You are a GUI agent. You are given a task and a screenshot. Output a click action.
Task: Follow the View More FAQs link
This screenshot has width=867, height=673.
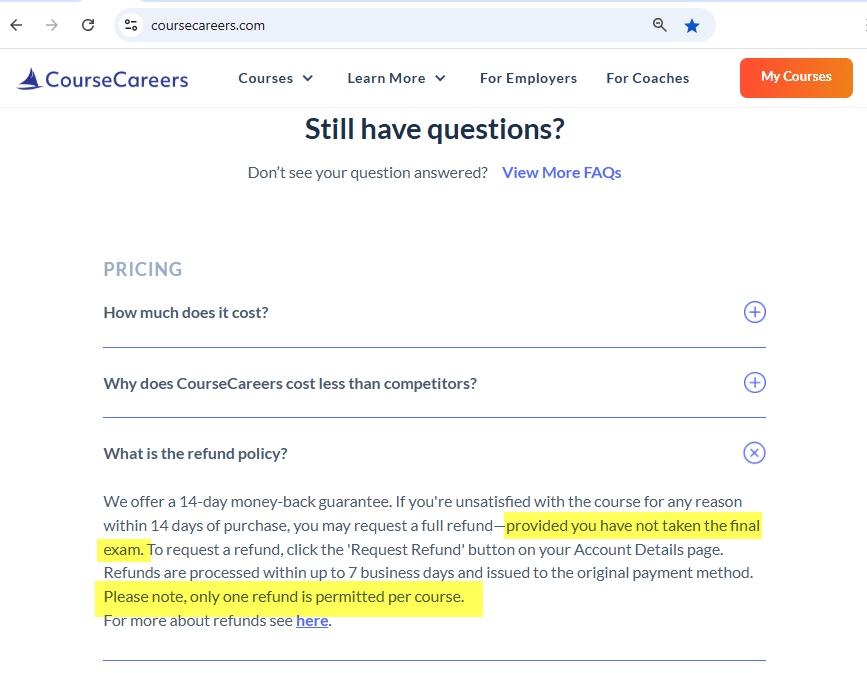click(561, 173)
